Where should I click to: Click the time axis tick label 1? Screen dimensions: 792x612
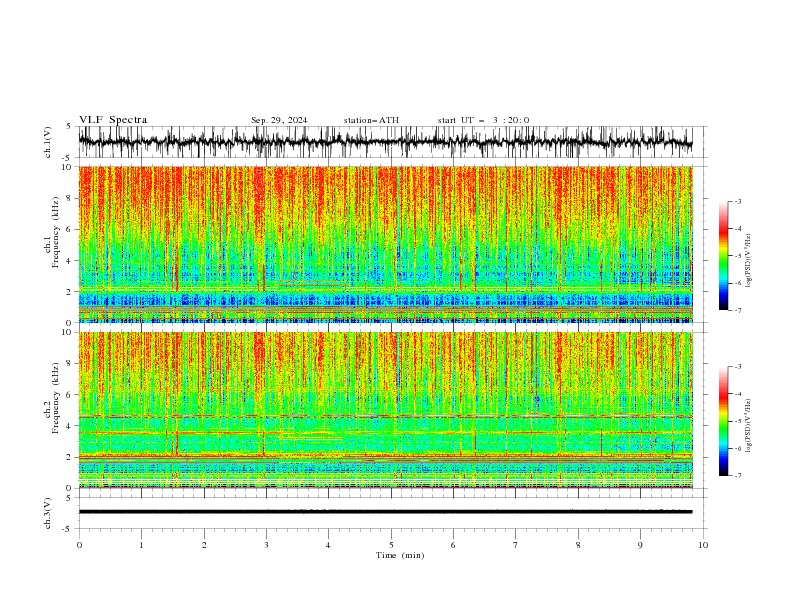141,545
